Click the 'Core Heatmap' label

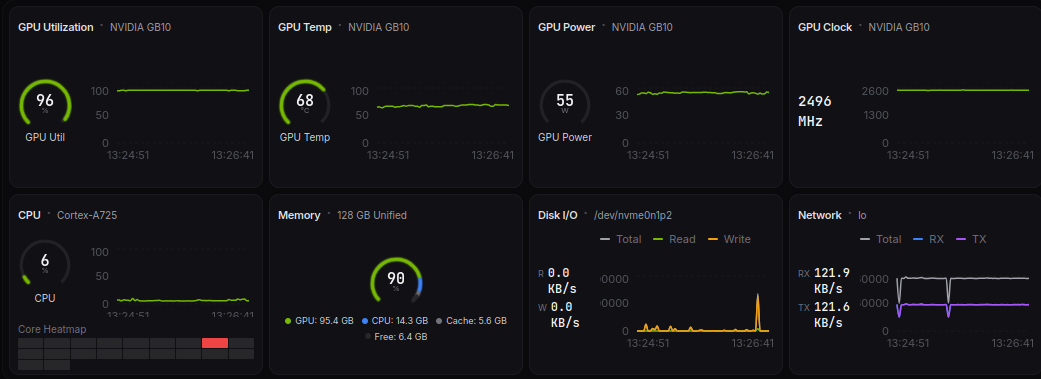tap(52, 329)
